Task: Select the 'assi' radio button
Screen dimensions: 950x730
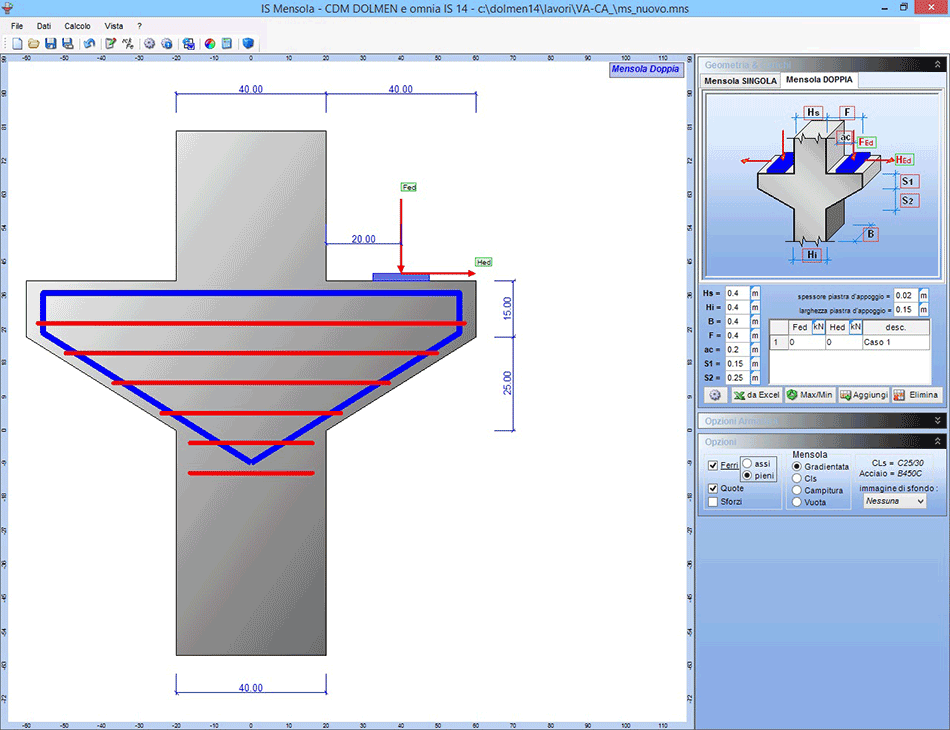Action: [747, 463]
